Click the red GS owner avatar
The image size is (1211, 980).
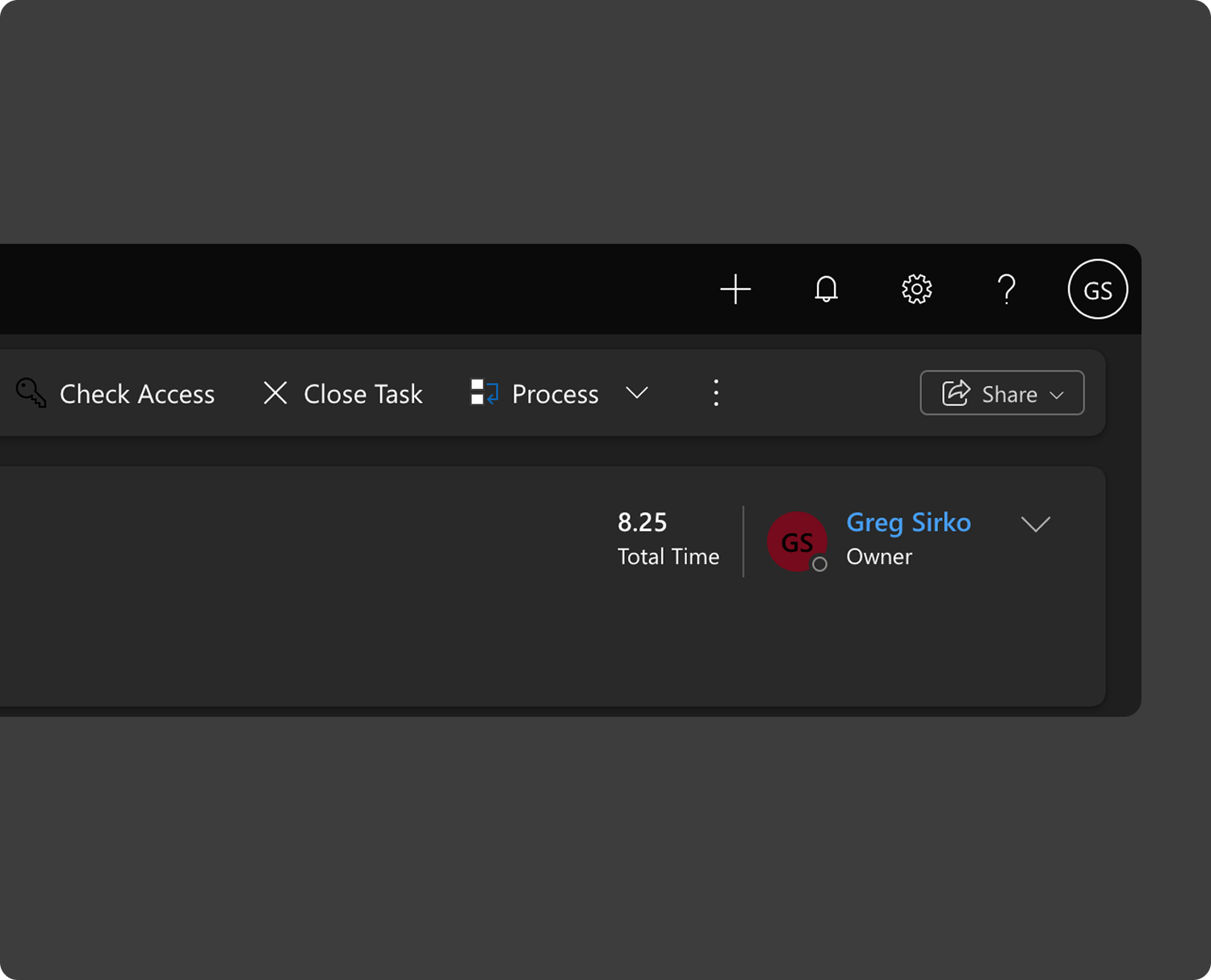click(x=796, y=541)
